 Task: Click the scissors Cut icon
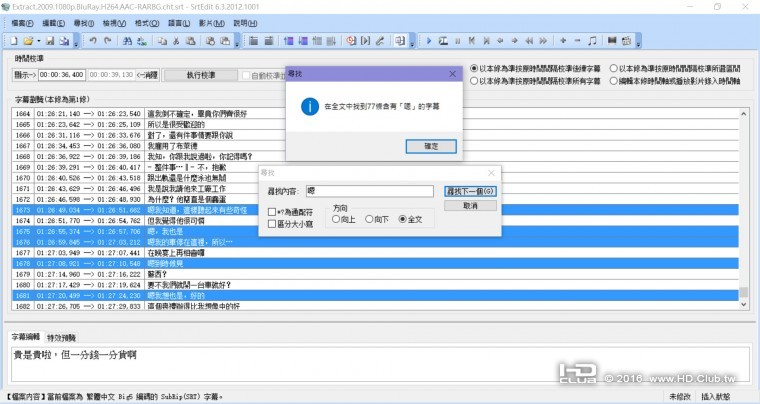coord(176,41)
